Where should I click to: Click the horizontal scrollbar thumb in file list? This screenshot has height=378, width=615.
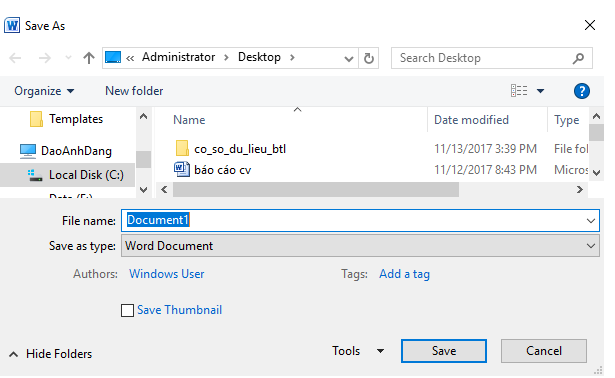(316, 190)
